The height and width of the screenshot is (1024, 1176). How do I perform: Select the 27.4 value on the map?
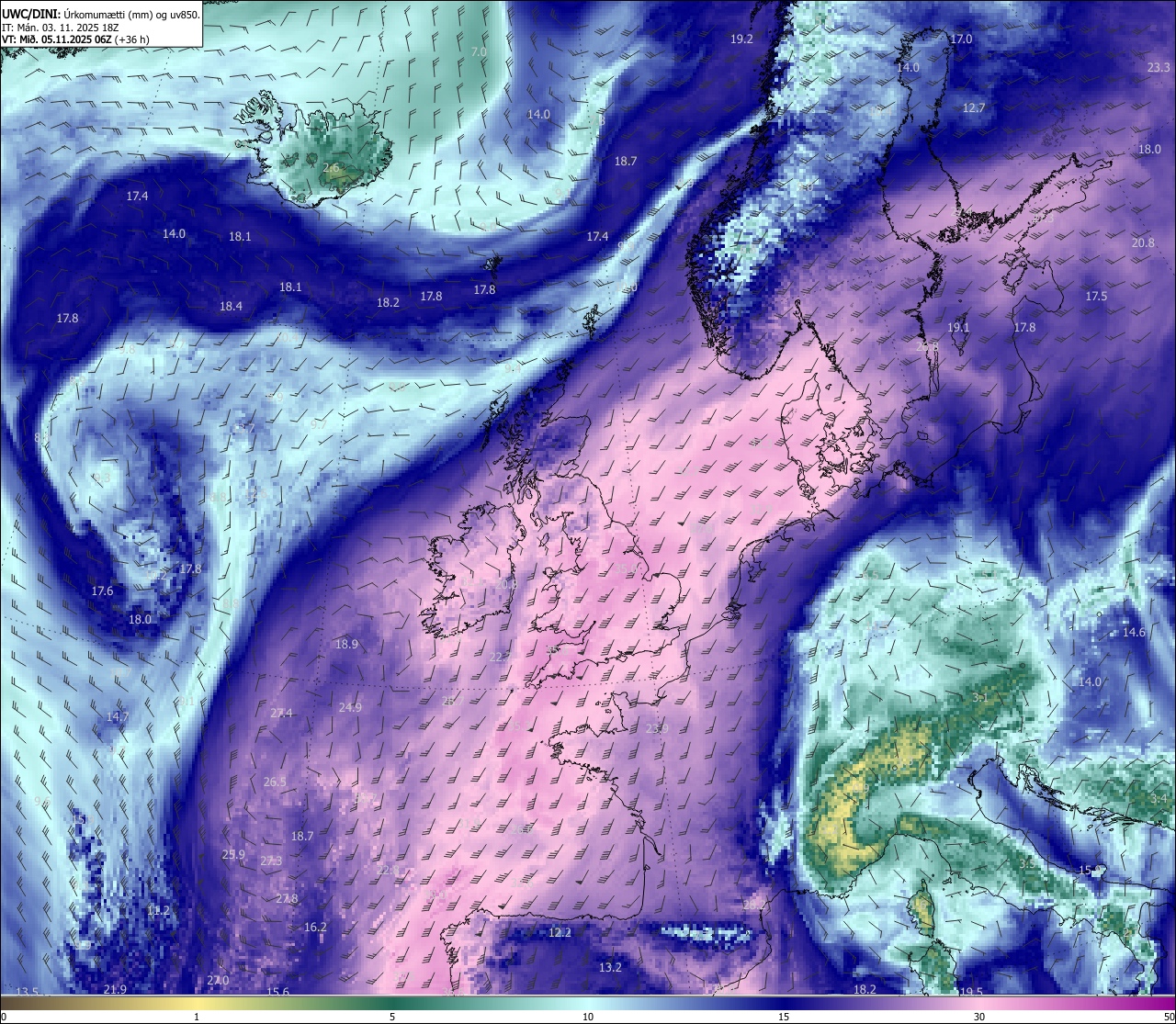tap(281, 713)
